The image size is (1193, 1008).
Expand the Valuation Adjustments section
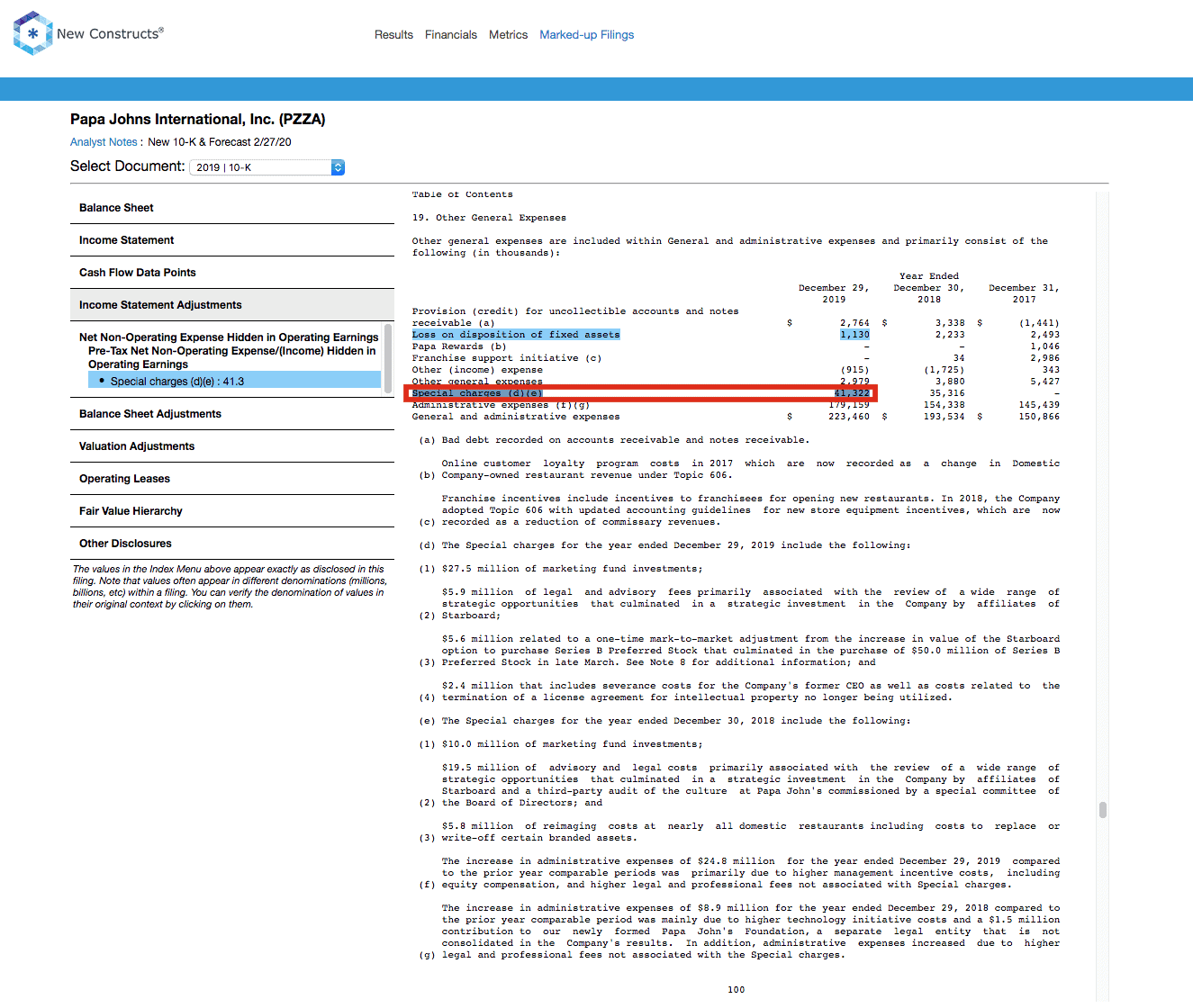click(x=232, y=446)
